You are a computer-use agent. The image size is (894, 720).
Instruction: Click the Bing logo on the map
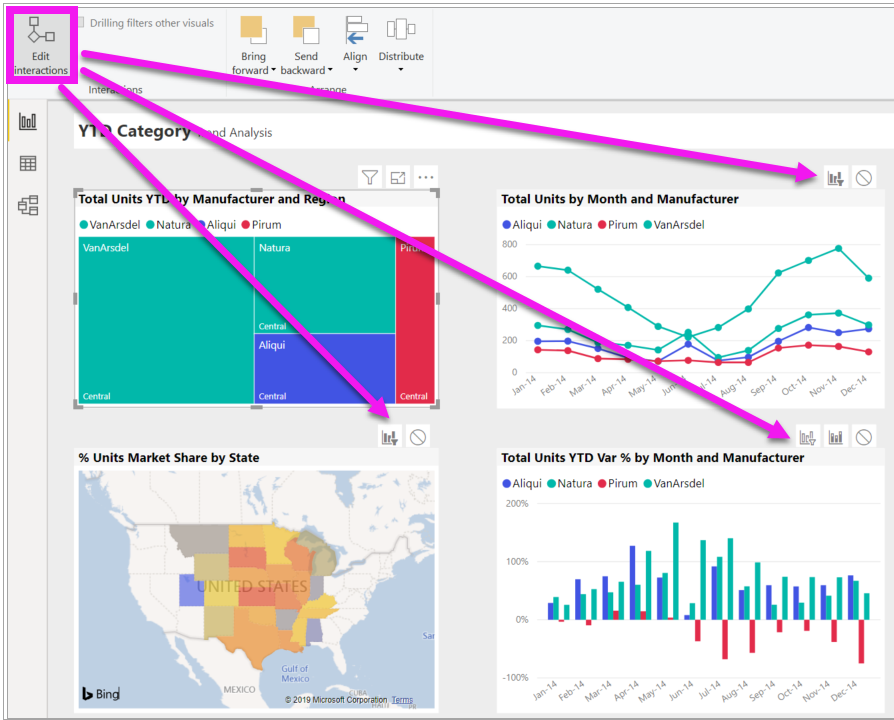[x=101, y=694]
